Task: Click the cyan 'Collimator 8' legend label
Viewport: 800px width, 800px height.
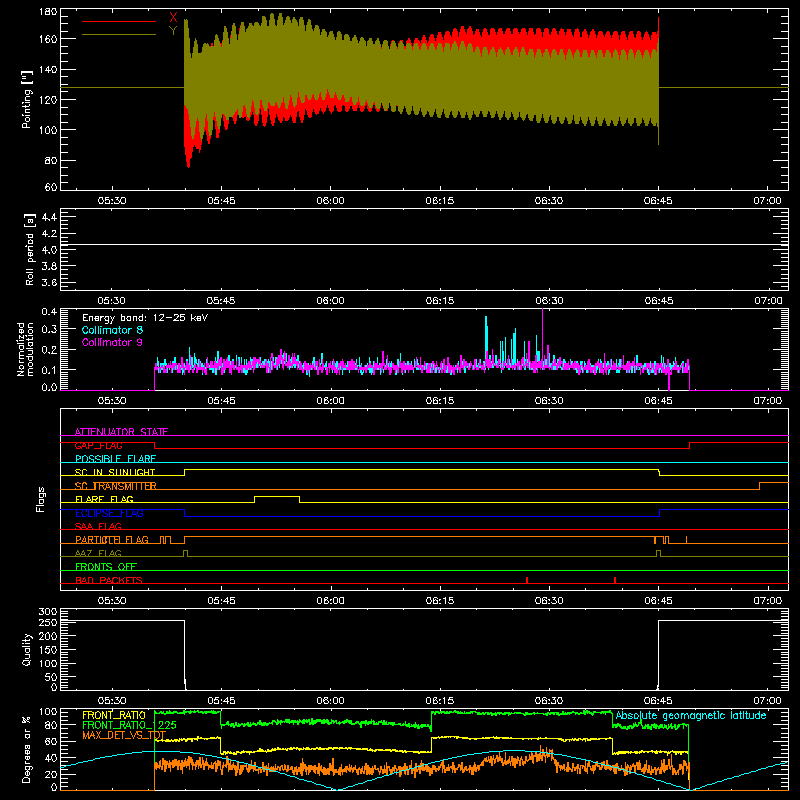Action: (112, 330)
